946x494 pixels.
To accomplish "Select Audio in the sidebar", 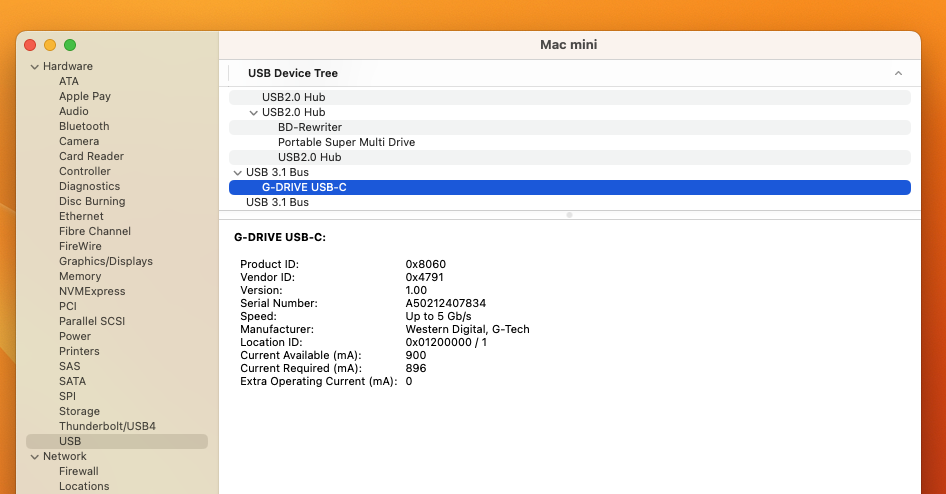I will tap(74, 111).
